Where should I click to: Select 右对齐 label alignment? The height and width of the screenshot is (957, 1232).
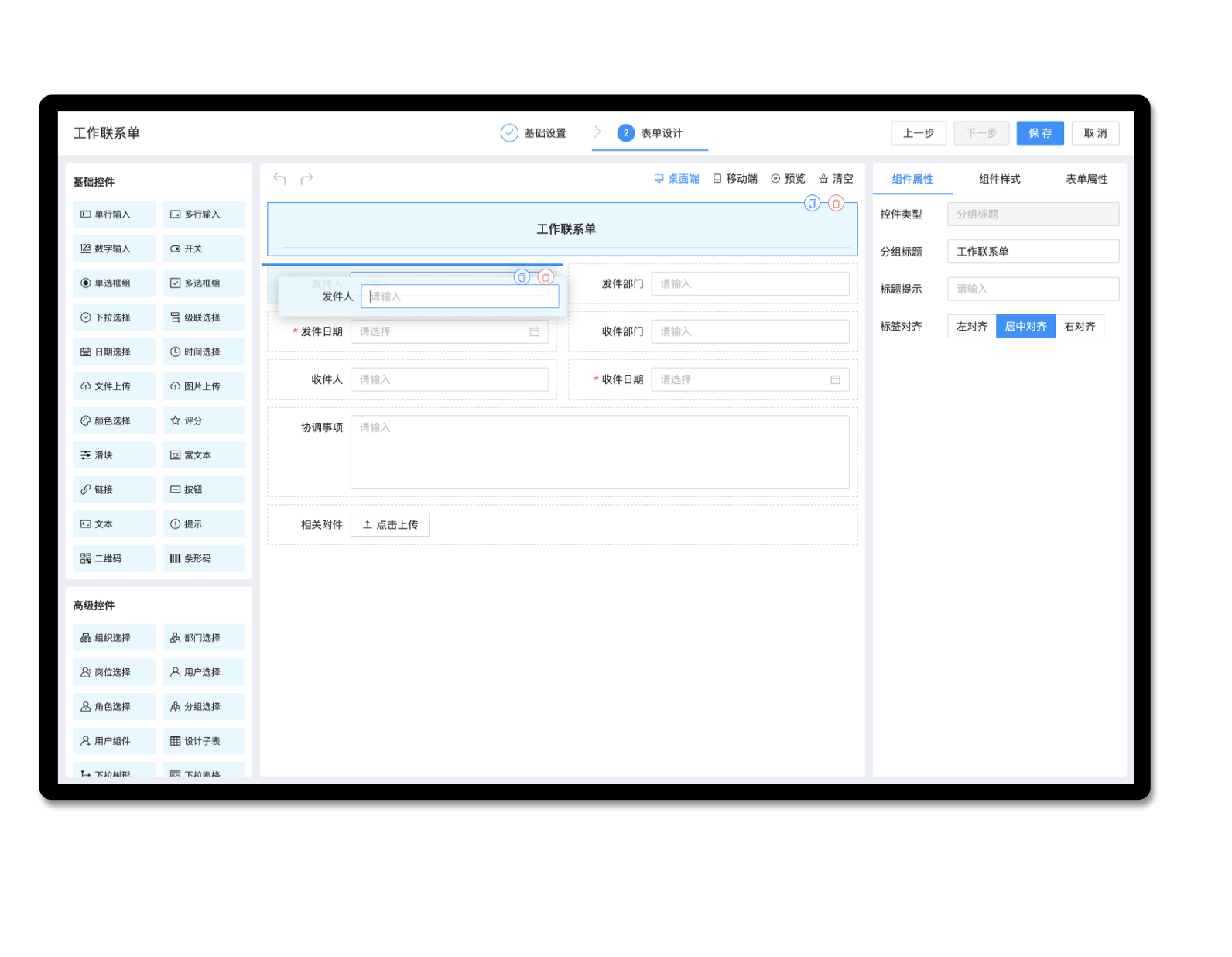(x=1079, y=327)
